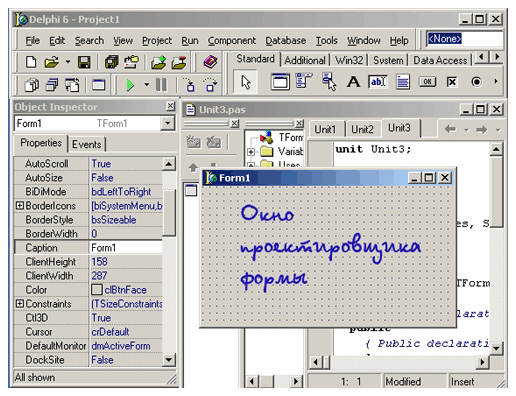Pause the running program
The width and height of the screenshot is (516, 396).
point(161,85)
